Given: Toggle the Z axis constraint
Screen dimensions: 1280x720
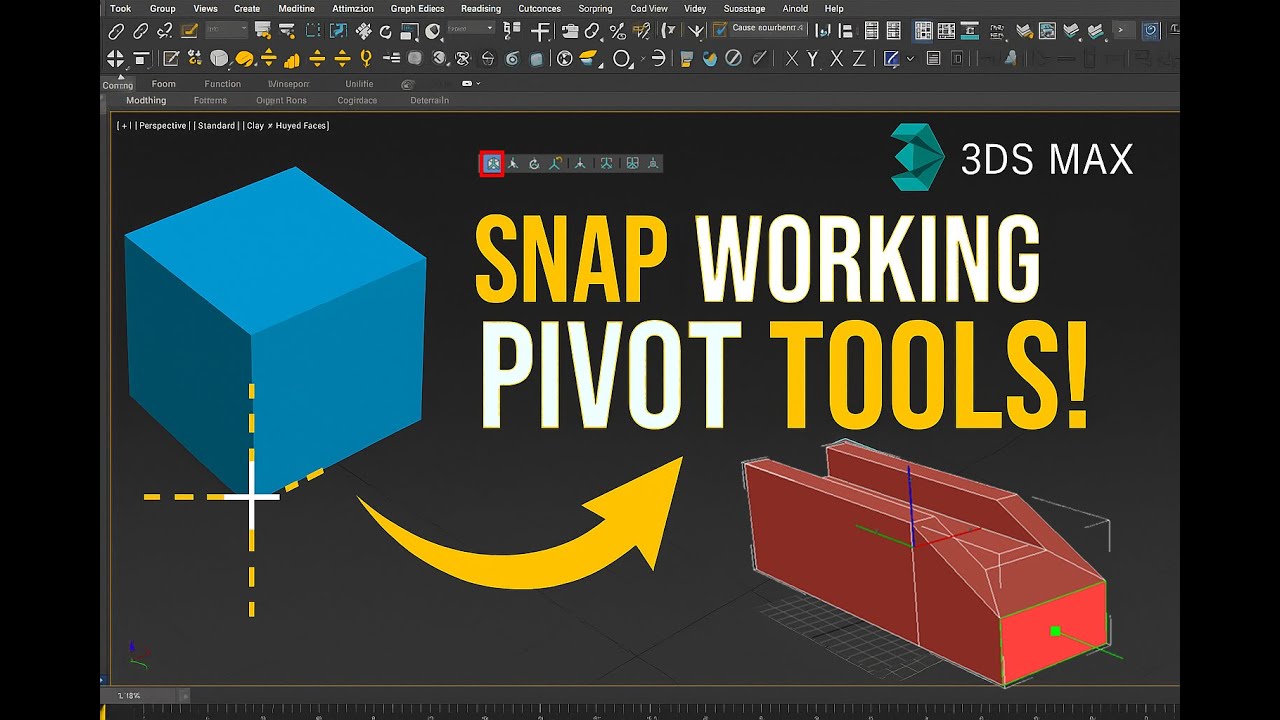Looking at the screenshot, I should 859,58.
